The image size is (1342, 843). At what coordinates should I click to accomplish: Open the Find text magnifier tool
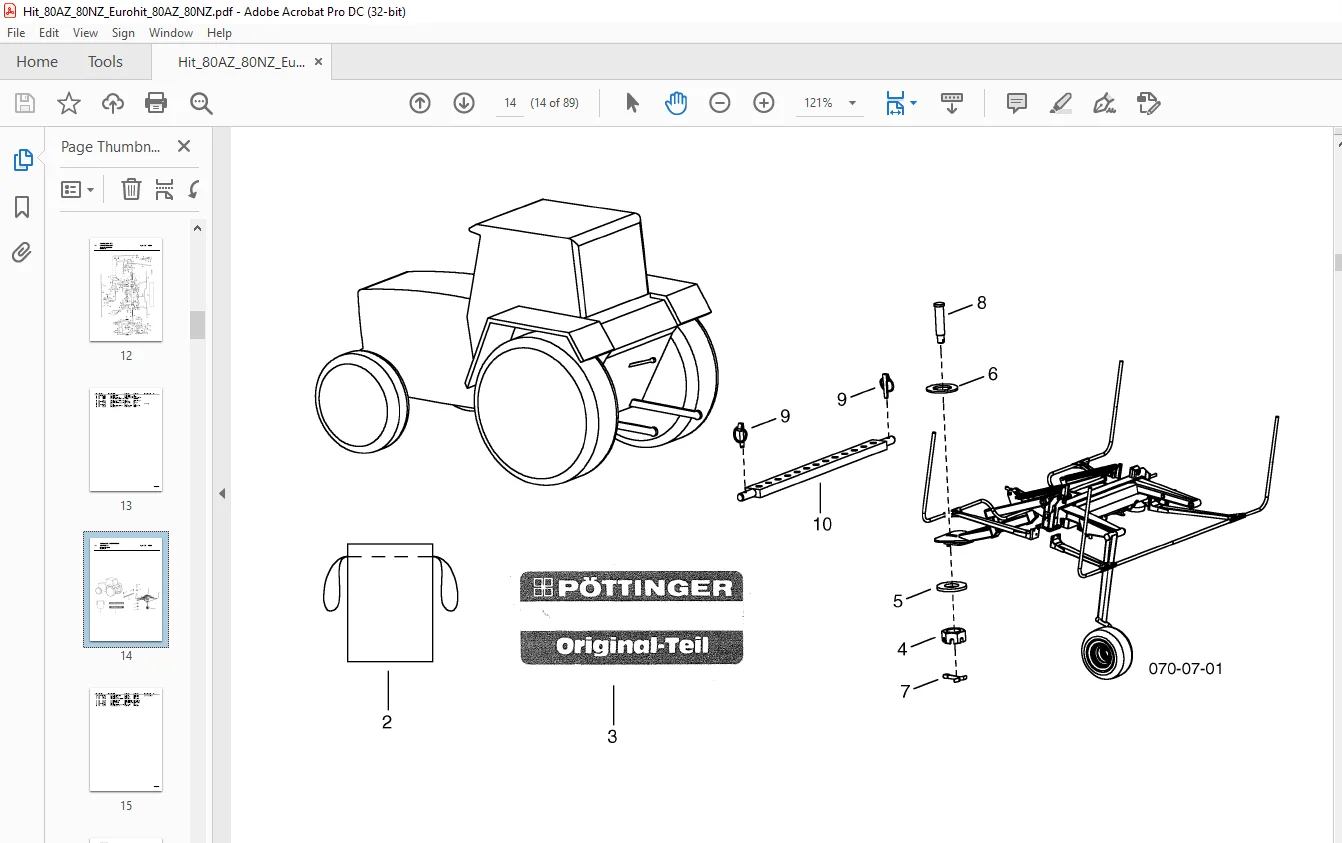pos(201,103)
